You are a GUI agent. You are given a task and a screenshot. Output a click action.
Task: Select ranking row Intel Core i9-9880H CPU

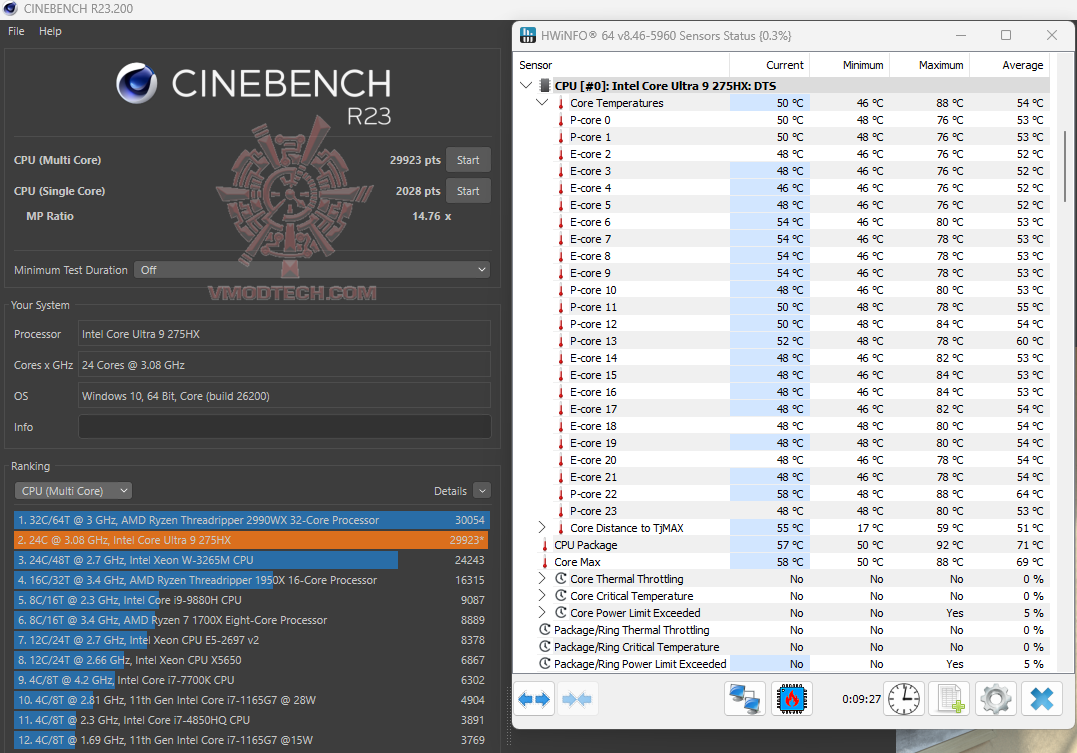coord(251,600)
